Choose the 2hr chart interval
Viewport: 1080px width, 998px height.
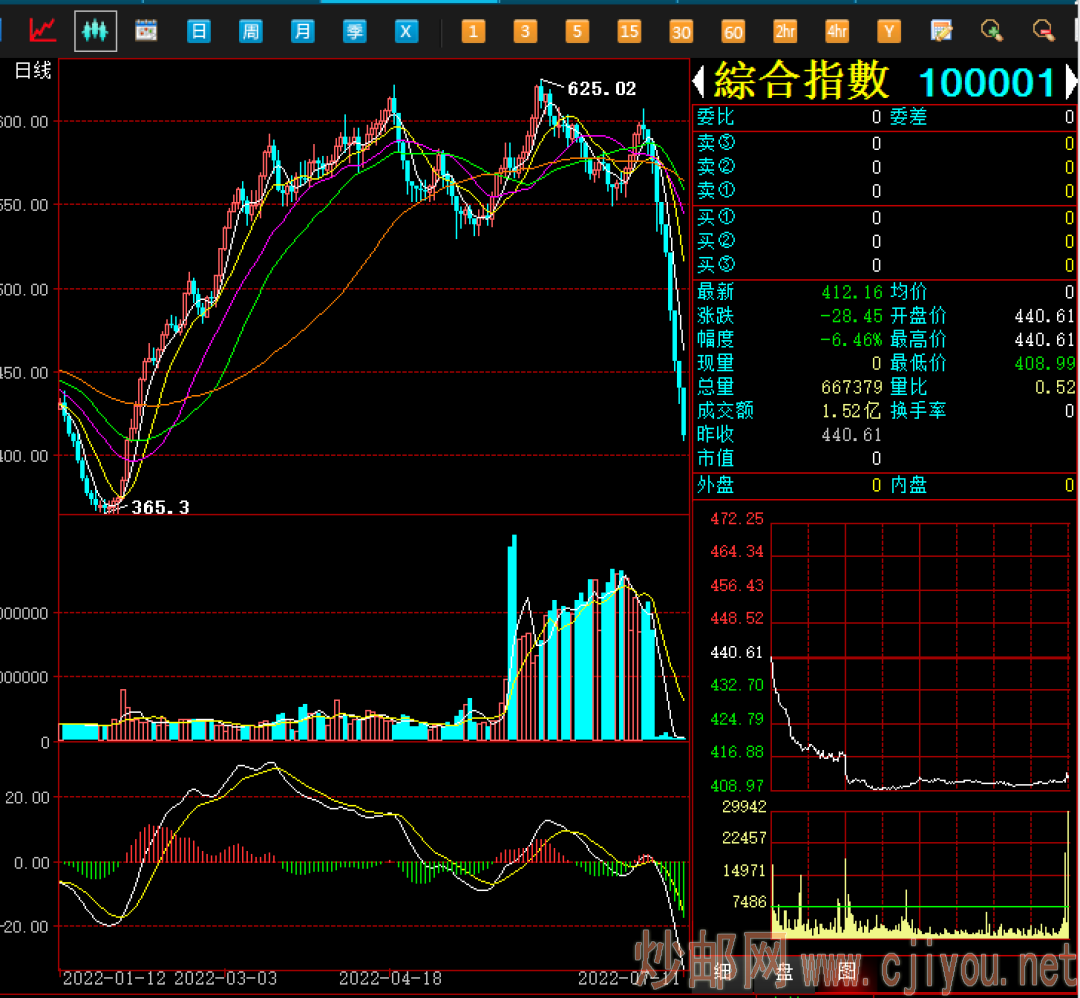tap(785, 31)
